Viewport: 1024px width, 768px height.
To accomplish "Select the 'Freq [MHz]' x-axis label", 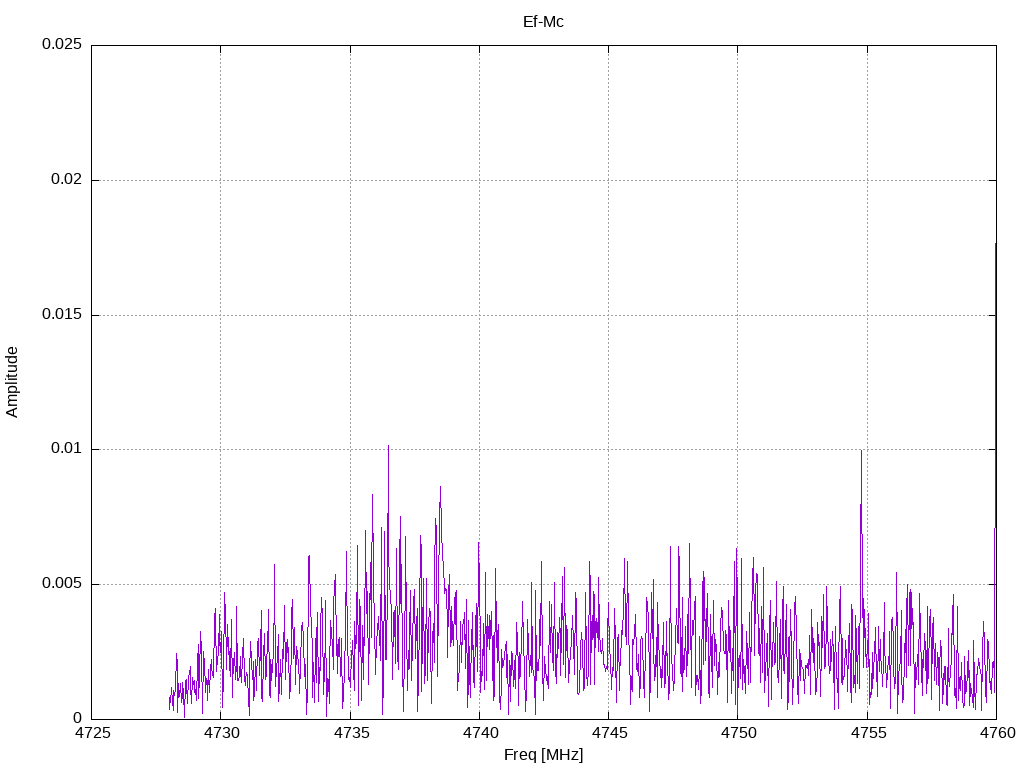I will [x=543, y=755].
